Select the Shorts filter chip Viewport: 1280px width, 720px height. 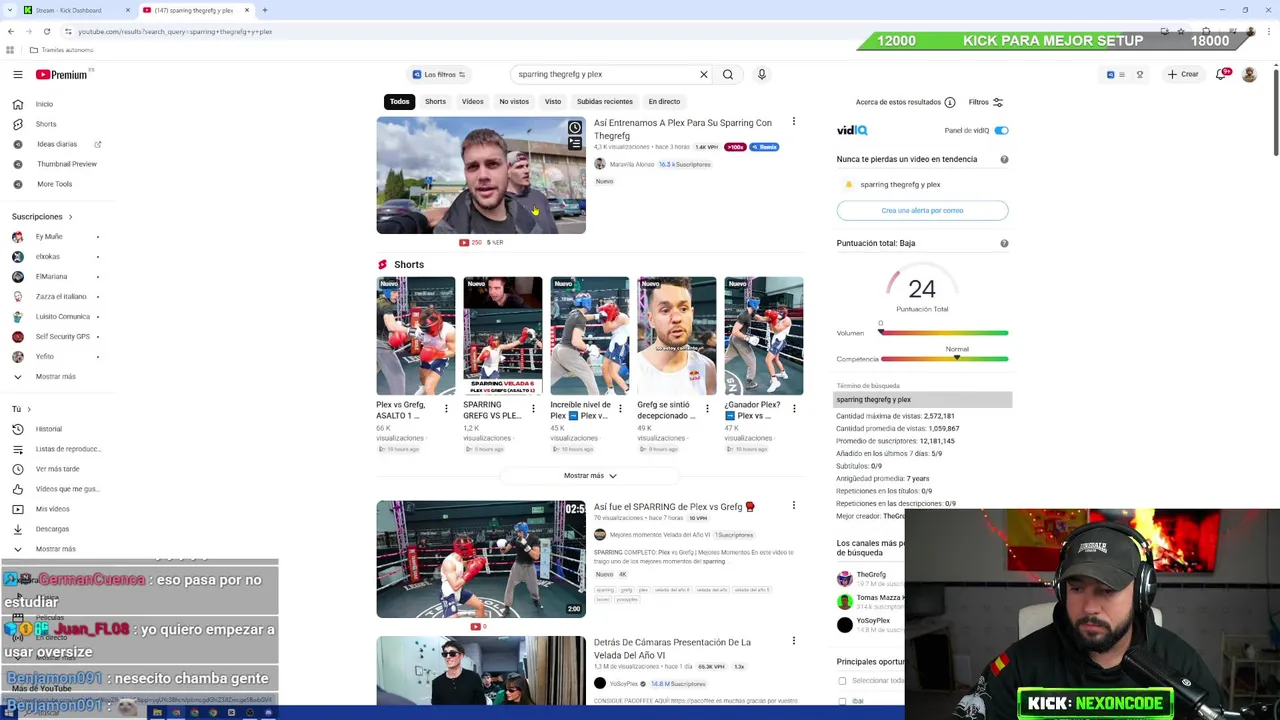click(435, 102)
